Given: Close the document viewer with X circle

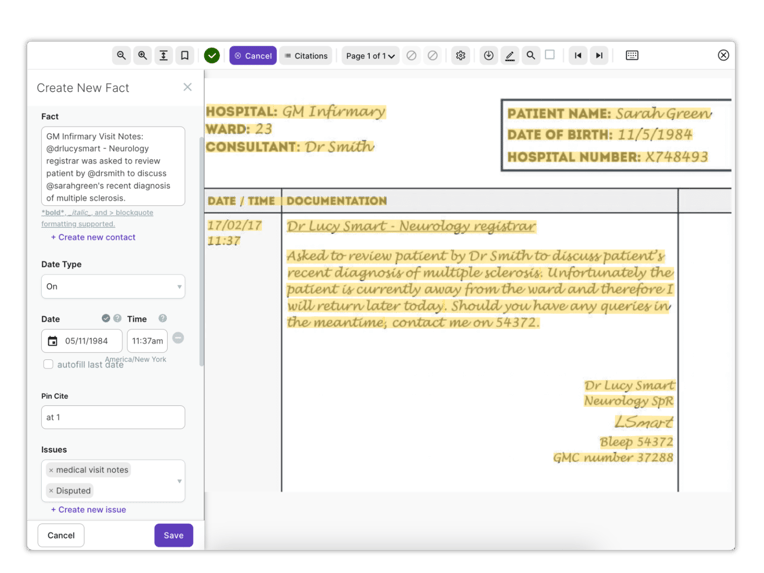Looking at the screenshot, I should coord(724,55).
